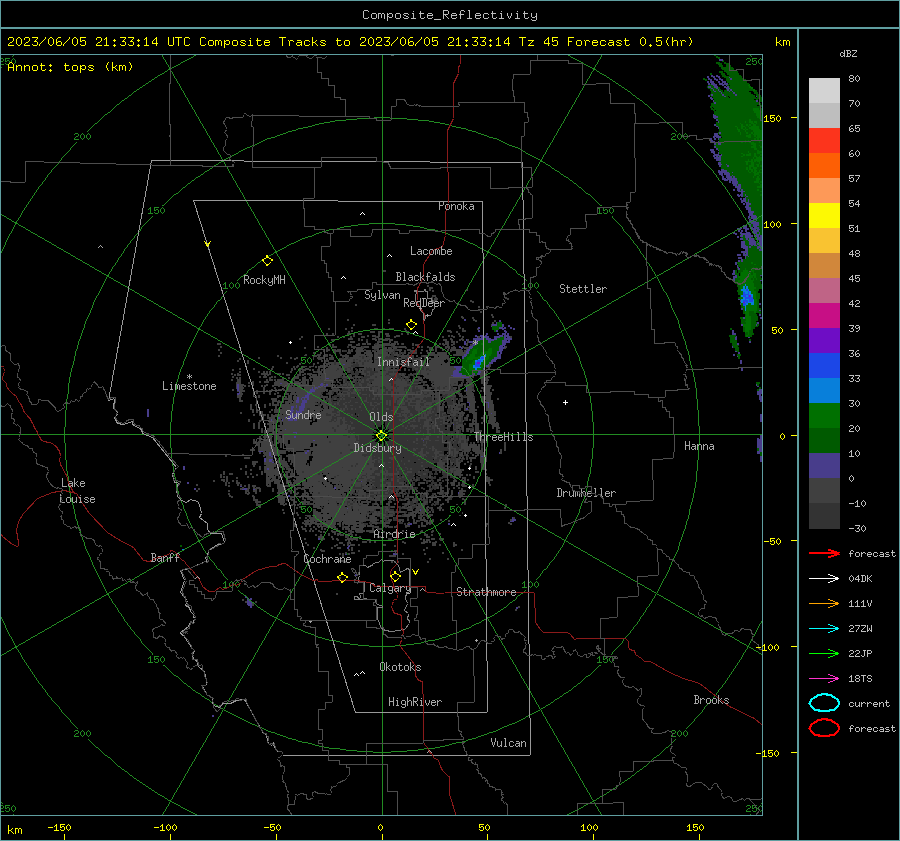Click the Calgary city label

tap(390, 588)
